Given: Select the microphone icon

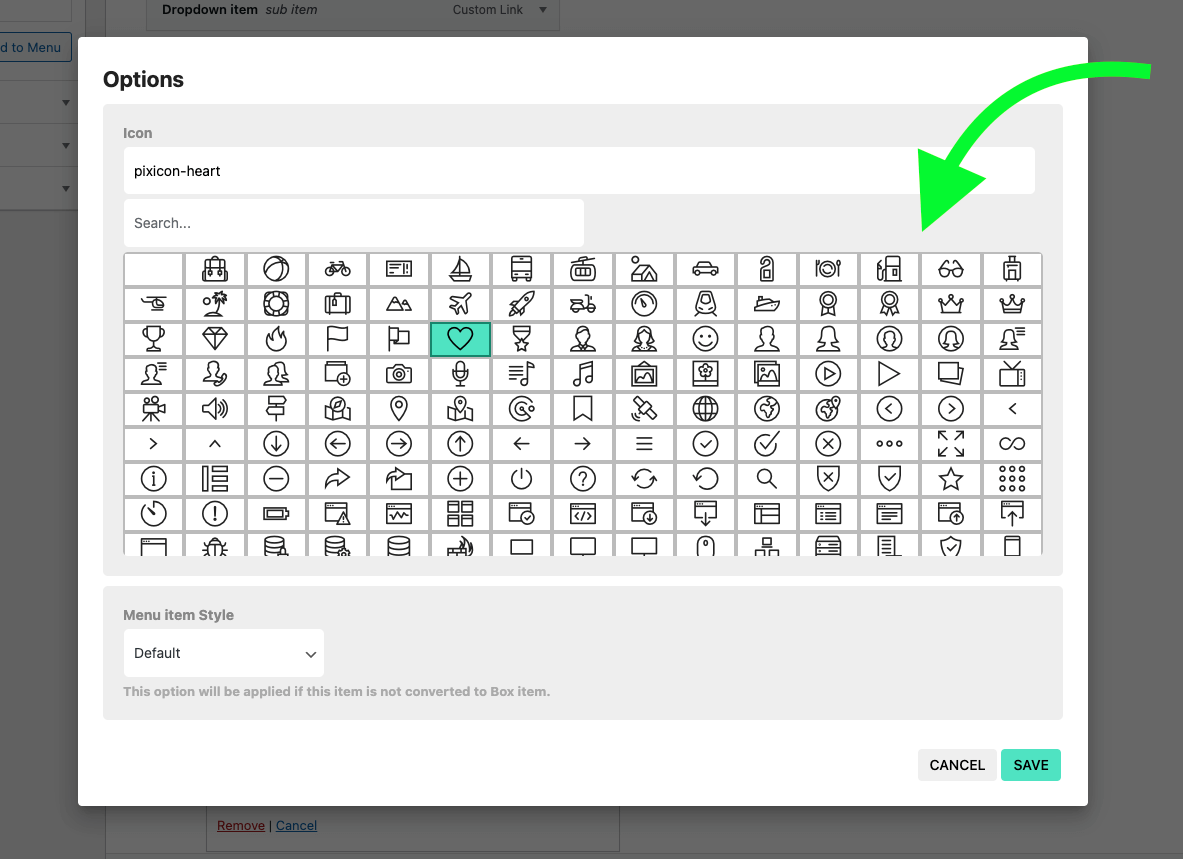Looking at the screenshot, I should [460, 373].
